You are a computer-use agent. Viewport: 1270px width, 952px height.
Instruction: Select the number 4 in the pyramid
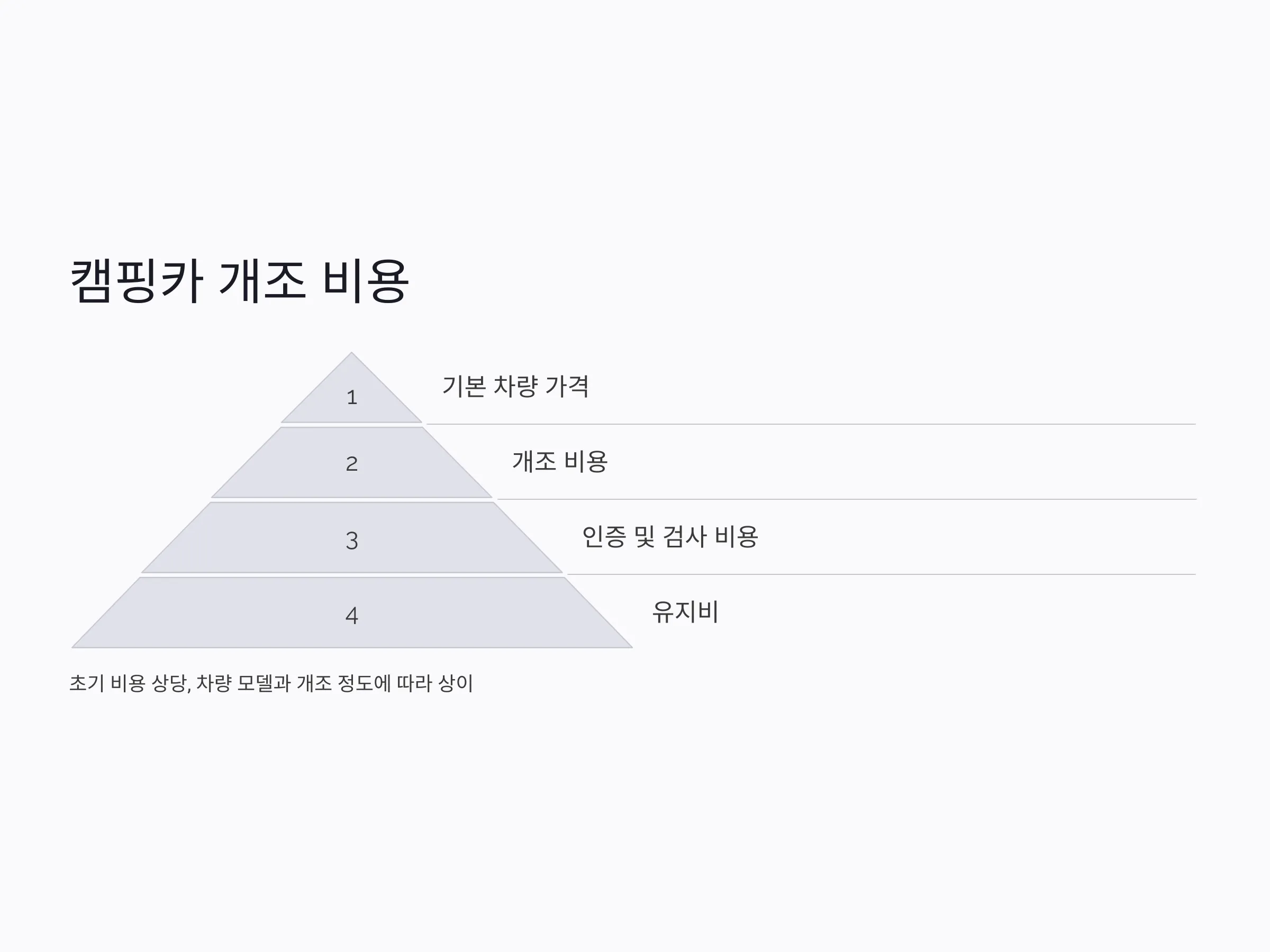352,616
